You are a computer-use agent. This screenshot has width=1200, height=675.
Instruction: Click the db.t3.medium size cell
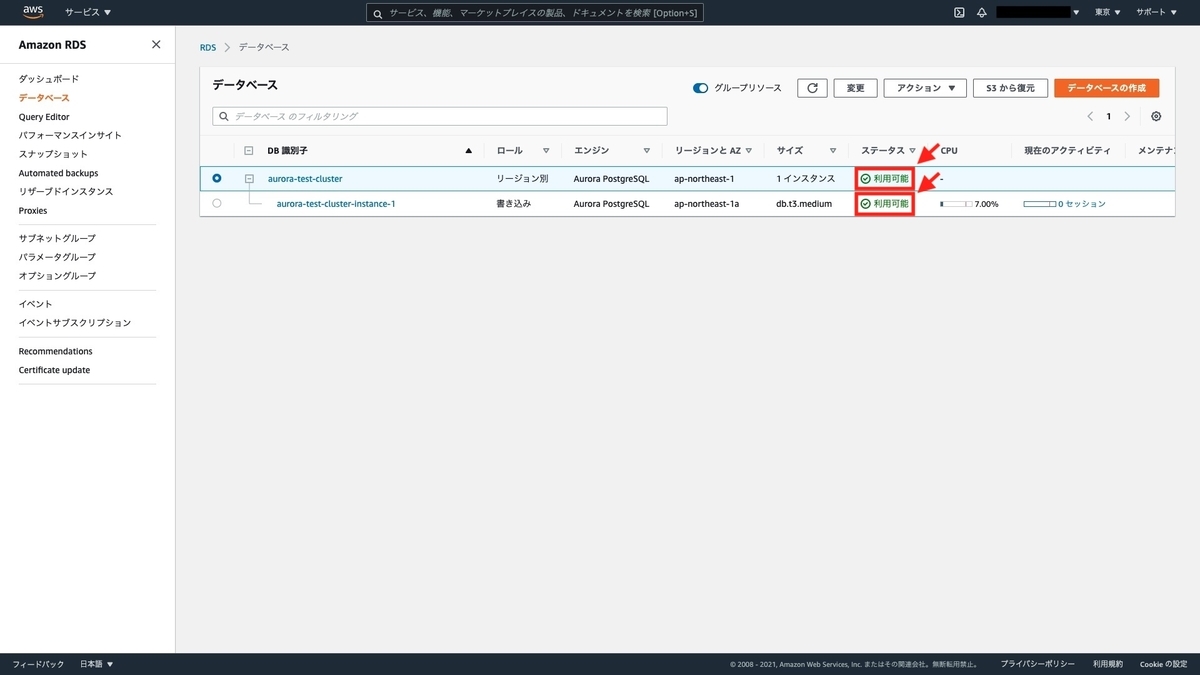(804, 204)
